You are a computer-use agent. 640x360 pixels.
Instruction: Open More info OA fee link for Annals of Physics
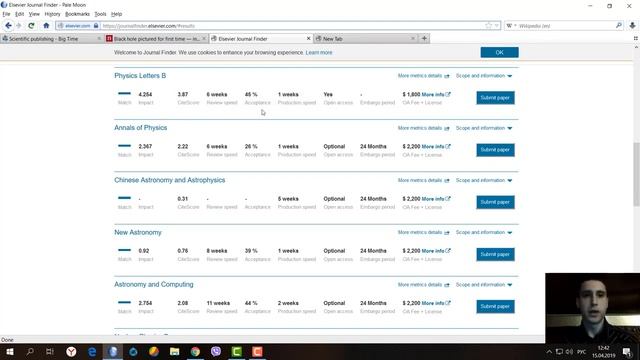pyautogui.click(x=436, y=147)
